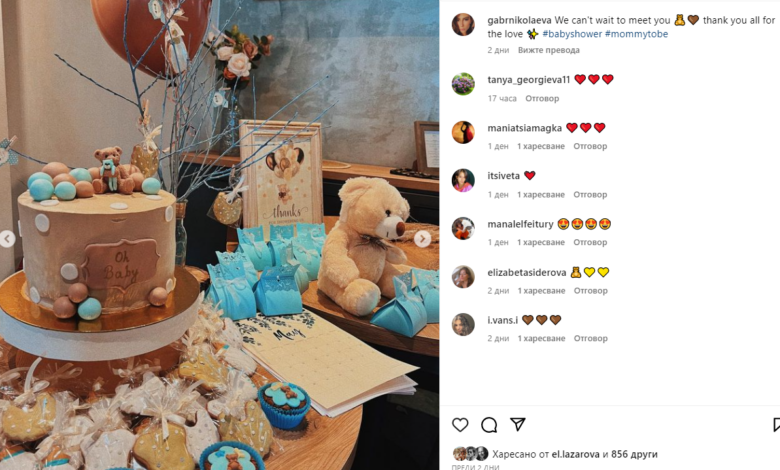Image resolution: width=780 pixels, height=470 pixels.
Task: View the 856 други likes list
Action: (634, 454)
